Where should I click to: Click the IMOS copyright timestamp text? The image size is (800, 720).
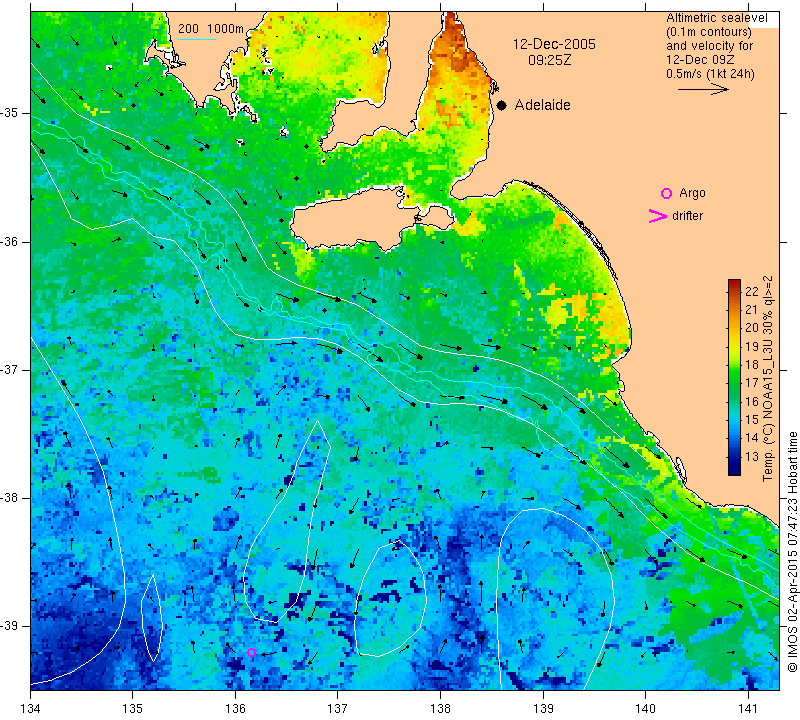pyautogui.click(x=792, y=551)
